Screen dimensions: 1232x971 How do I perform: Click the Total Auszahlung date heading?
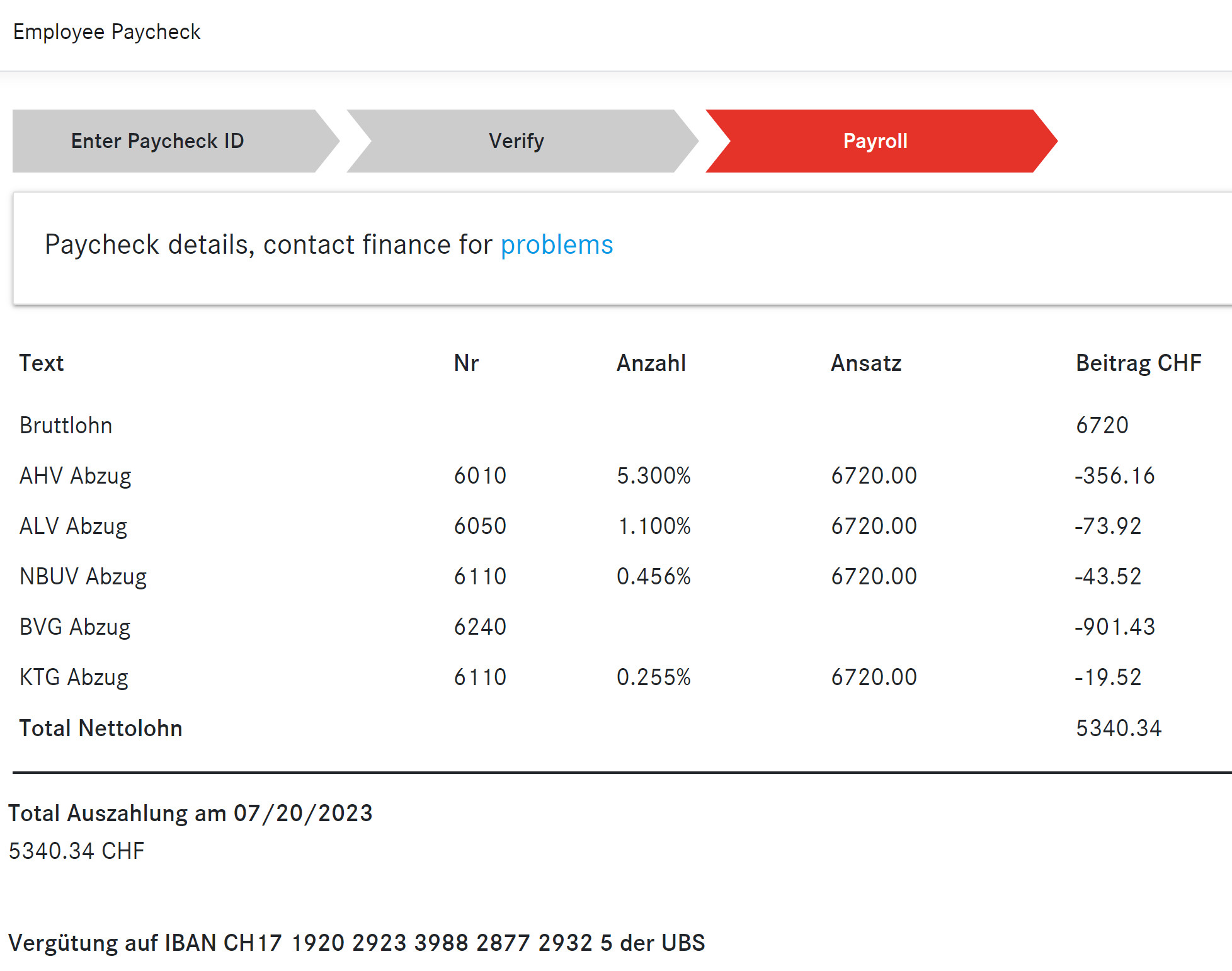190,814
